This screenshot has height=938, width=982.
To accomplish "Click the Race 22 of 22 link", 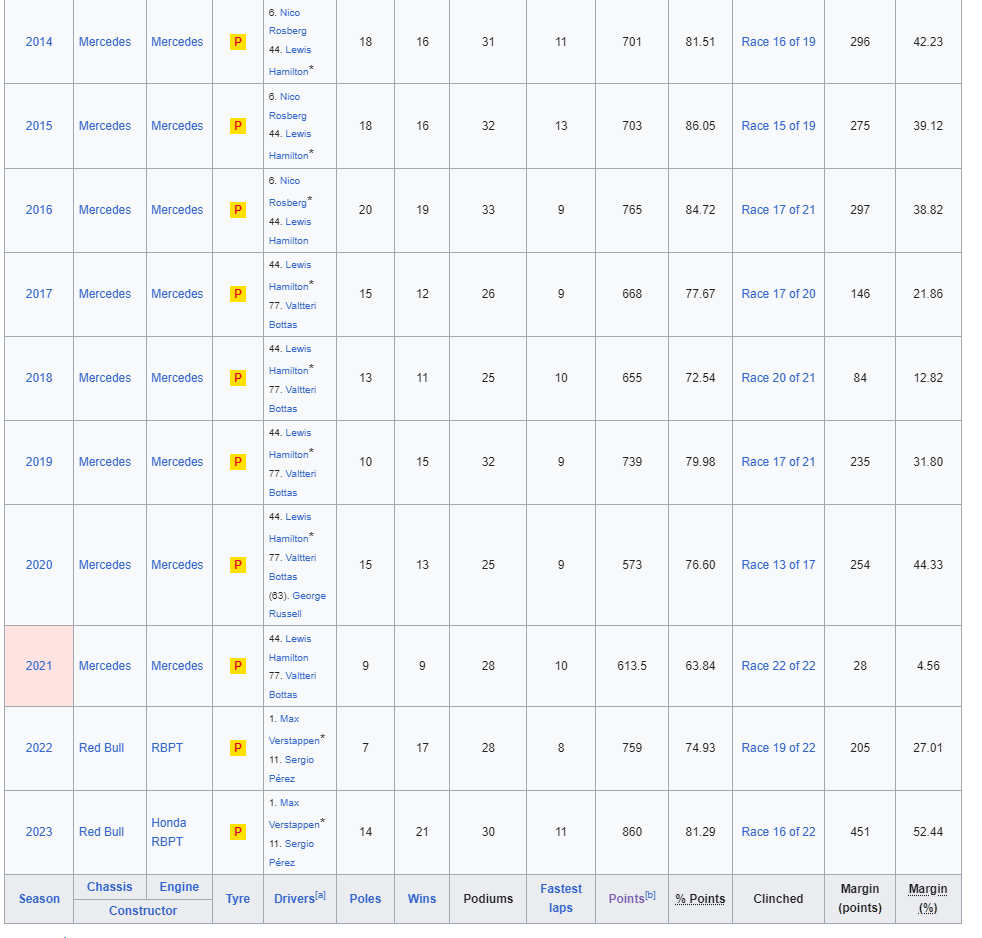I will pos(778,666).
